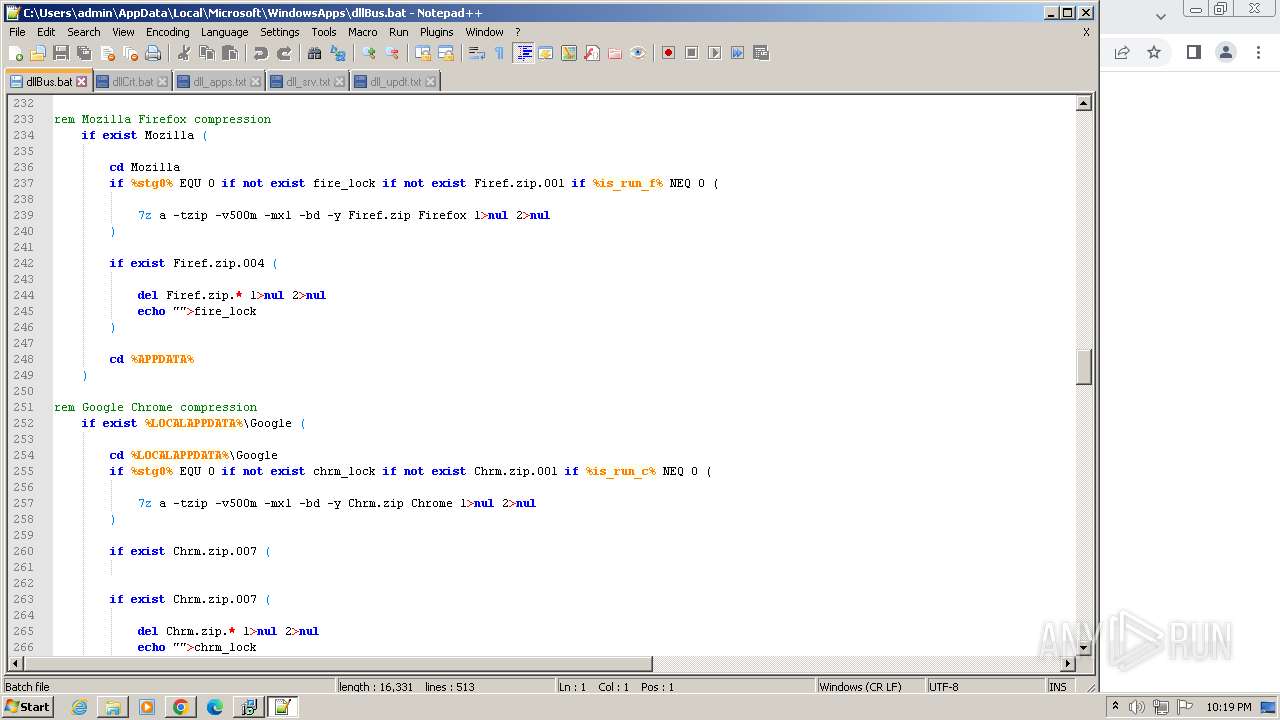This screenshot has height=720, width=1280.
Task: Cut selection with the scissors icon
Action: tap(184, 53)
